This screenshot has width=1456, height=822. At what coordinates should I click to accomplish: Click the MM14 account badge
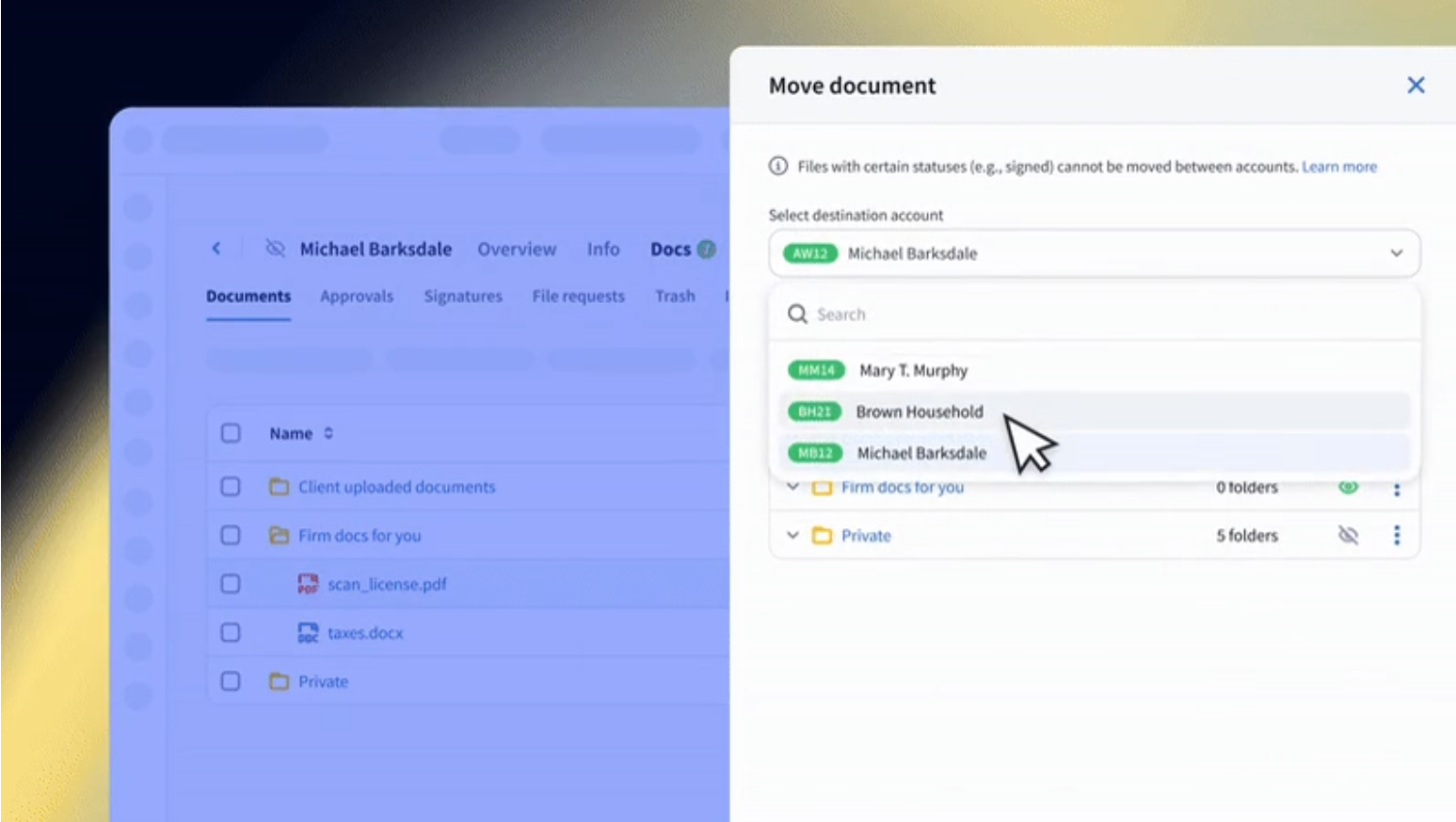tap(816, 370)
